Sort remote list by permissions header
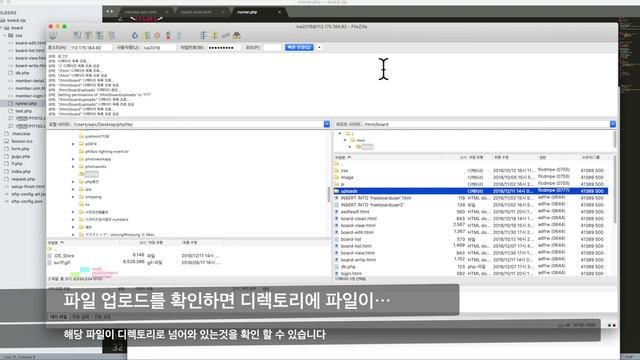This screenshot has width=640, height=360. point(558,157)
